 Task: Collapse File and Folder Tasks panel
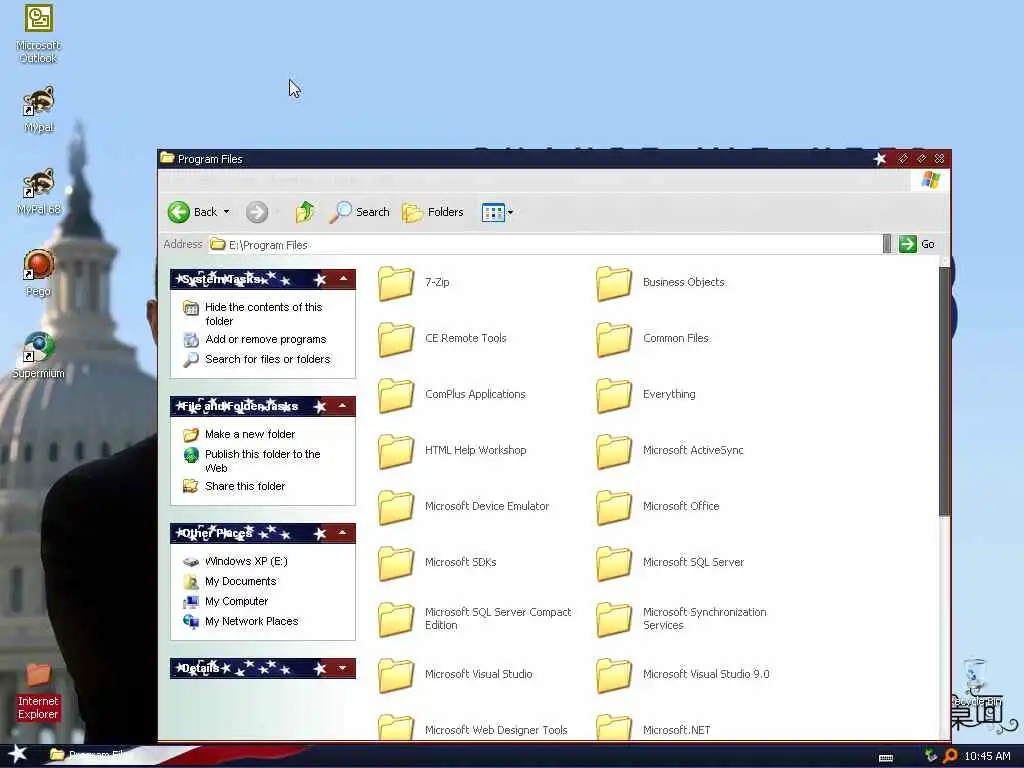tap(343, 406)
